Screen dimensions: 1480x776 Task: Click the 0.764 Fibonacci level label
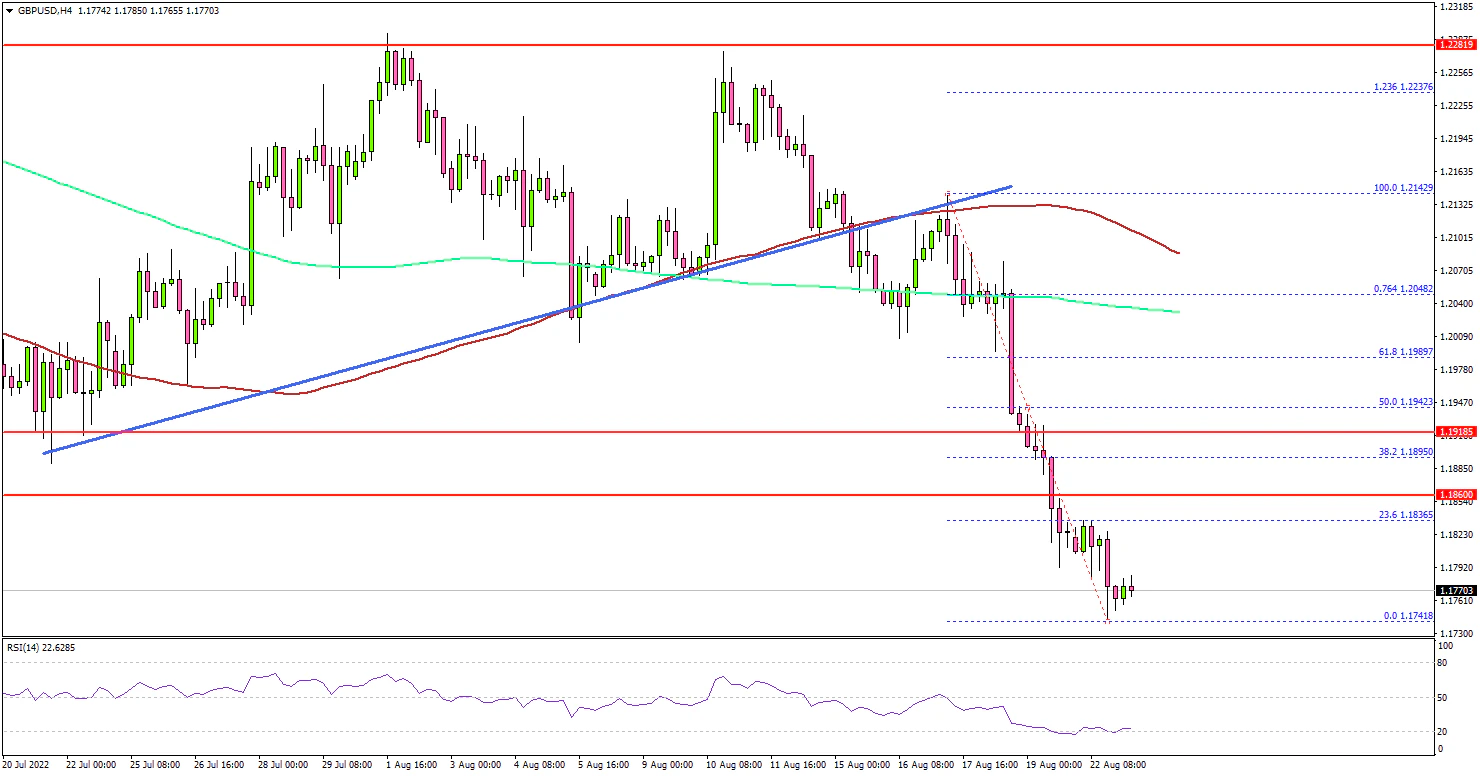tap(1404, 290)
